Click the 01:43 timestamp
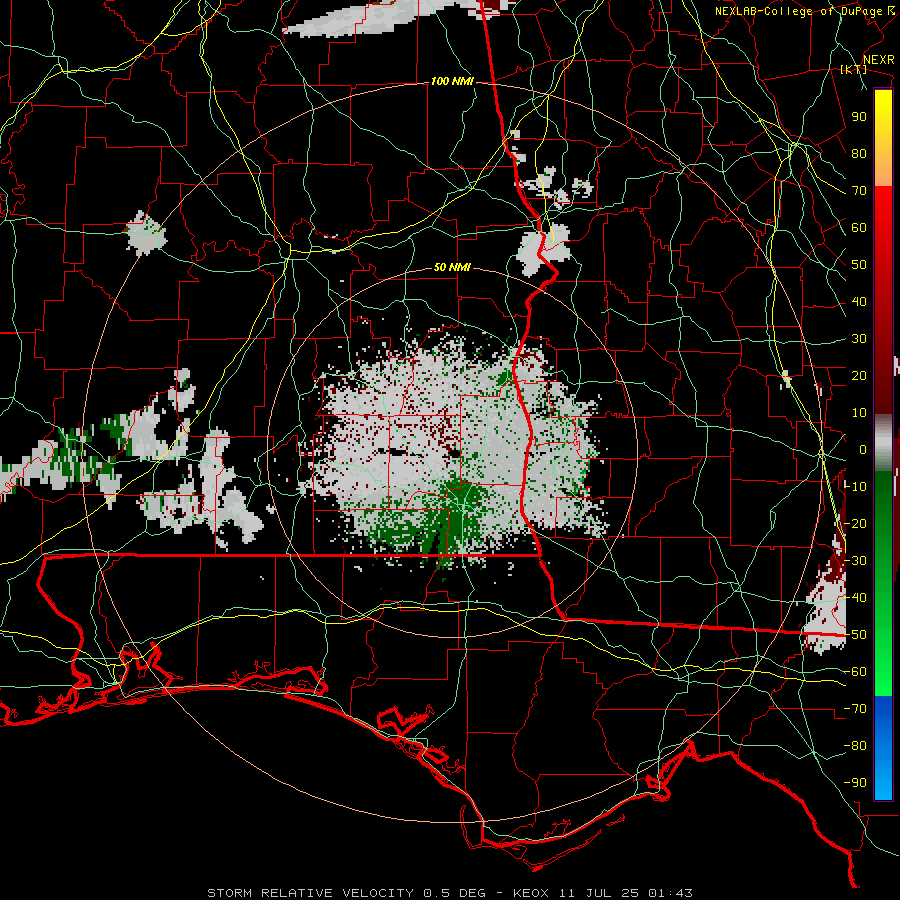This screenshot has width=900, height=900. 670,893
